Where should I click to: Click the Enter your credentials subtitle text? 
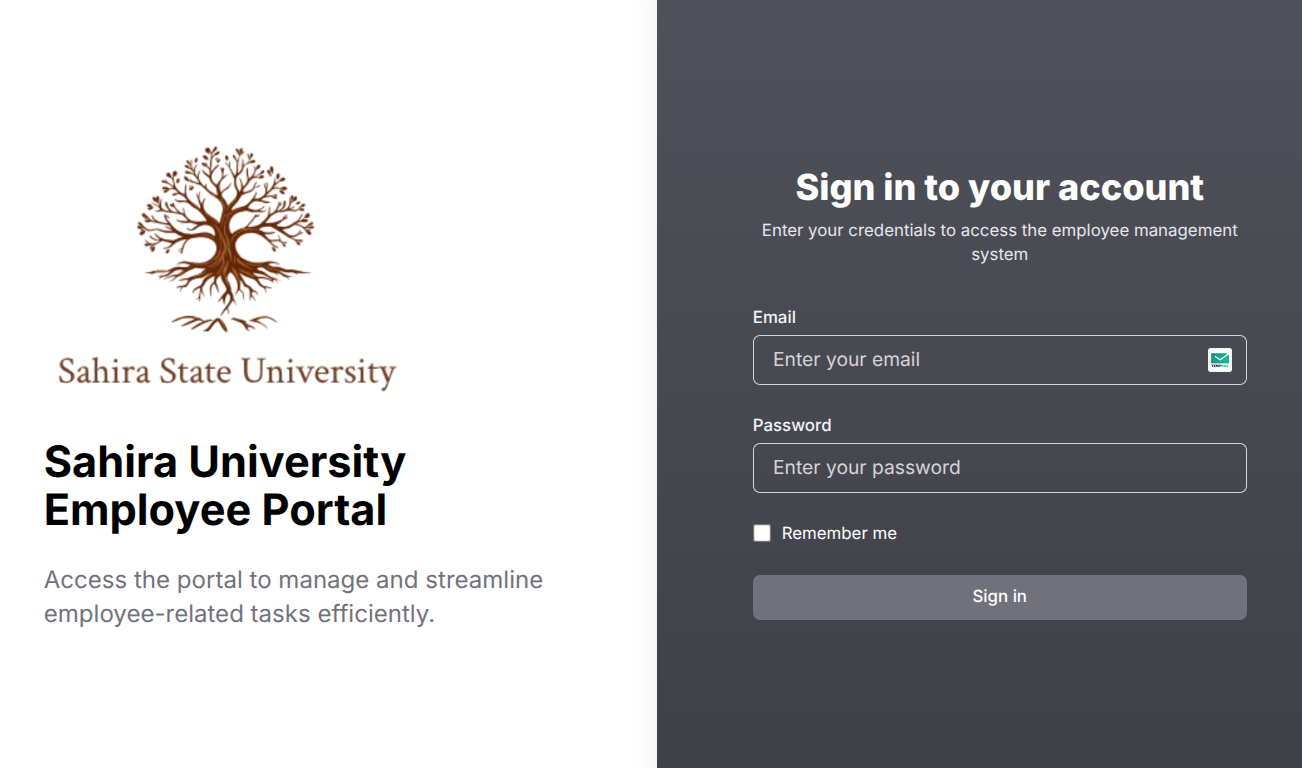tap(1000, 242)
